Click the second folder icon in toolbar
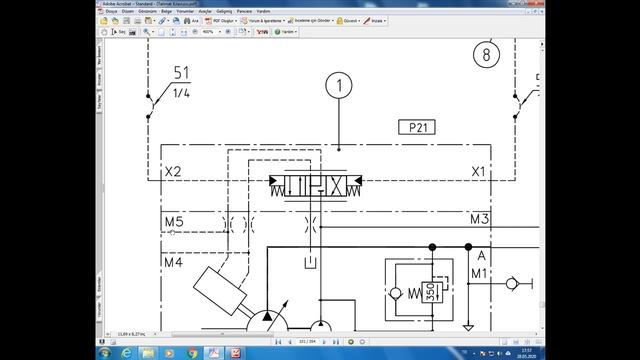640x360 pixels. [x=116, y=21]
